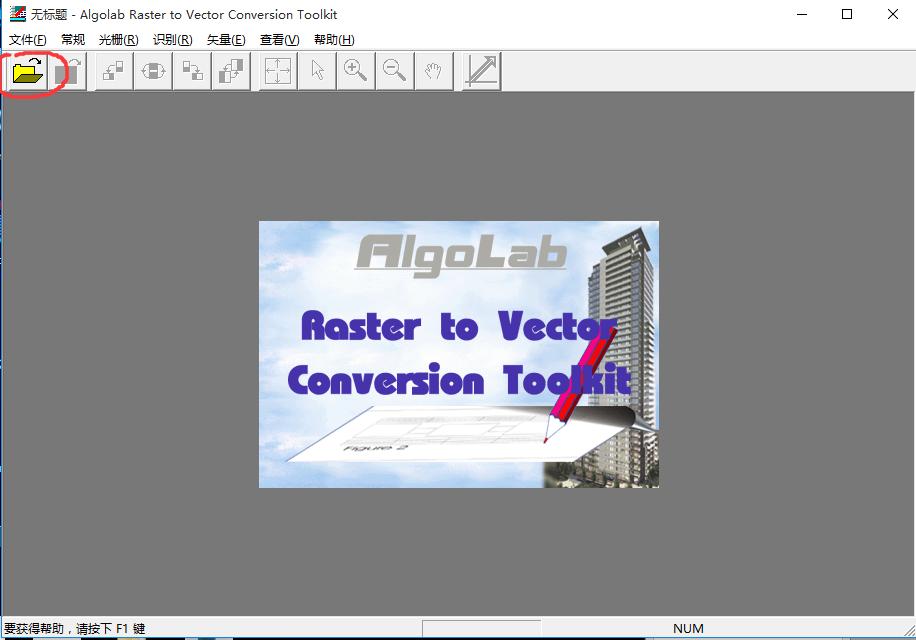
Task: Open the 矢量(E) menu
Action: click(225, 39)
